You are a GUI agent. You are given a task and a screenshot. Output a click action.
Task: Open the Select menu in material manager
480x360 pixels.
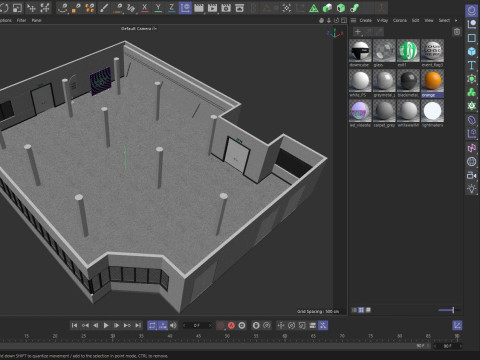click(x=444, y=20)
